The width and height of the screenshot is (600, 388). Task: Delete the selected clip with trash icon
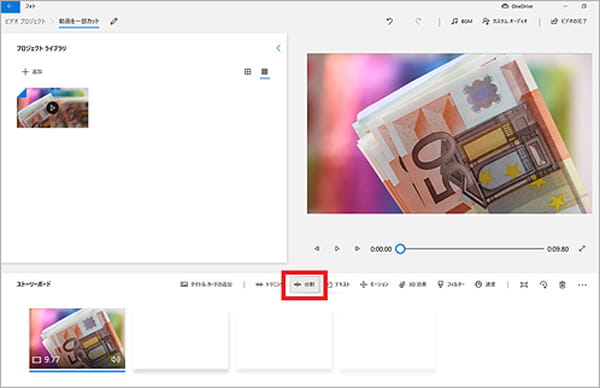click(562, 285)
